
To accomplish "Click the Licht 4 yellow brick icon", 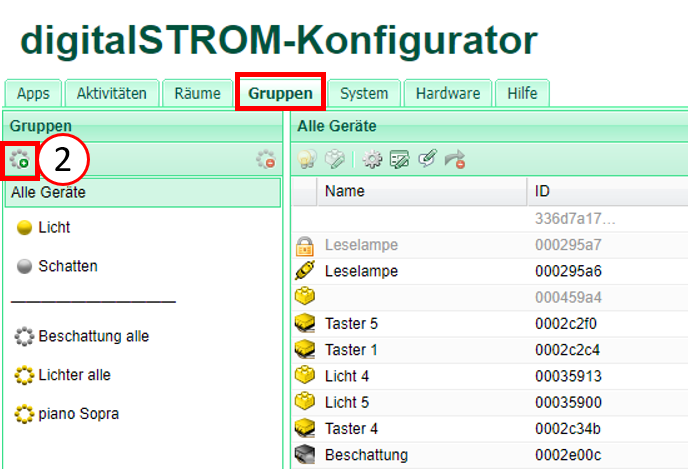I will click(305, 375).
